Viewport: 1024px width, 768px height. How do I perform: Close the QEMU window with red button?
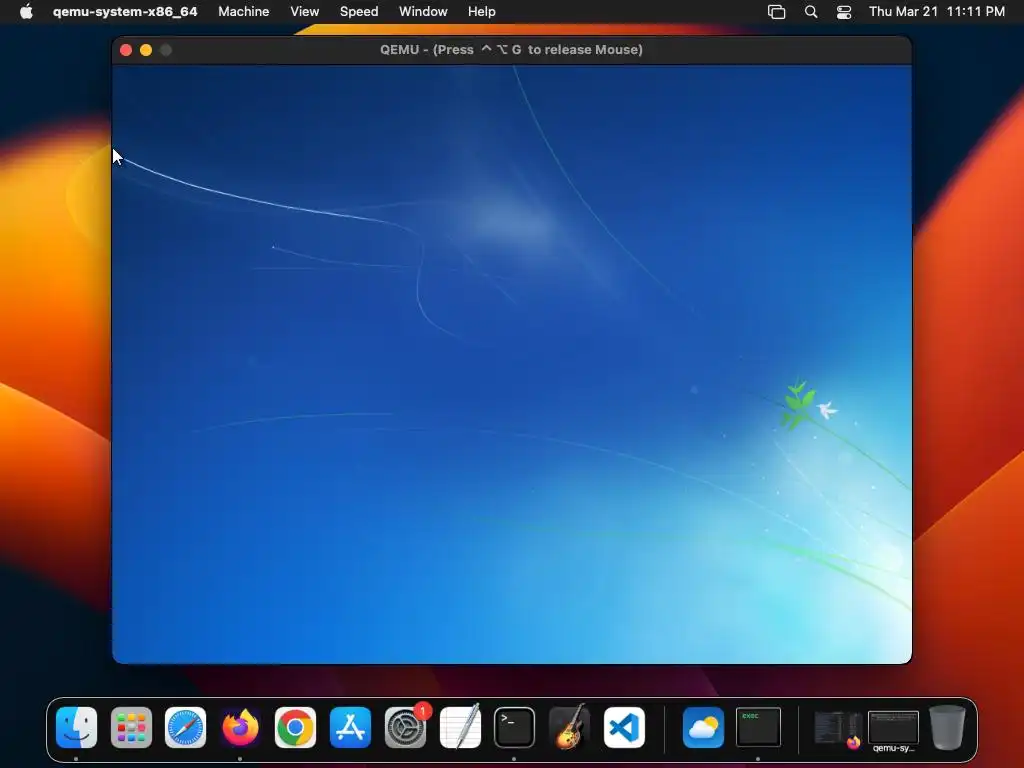point(126,50)
